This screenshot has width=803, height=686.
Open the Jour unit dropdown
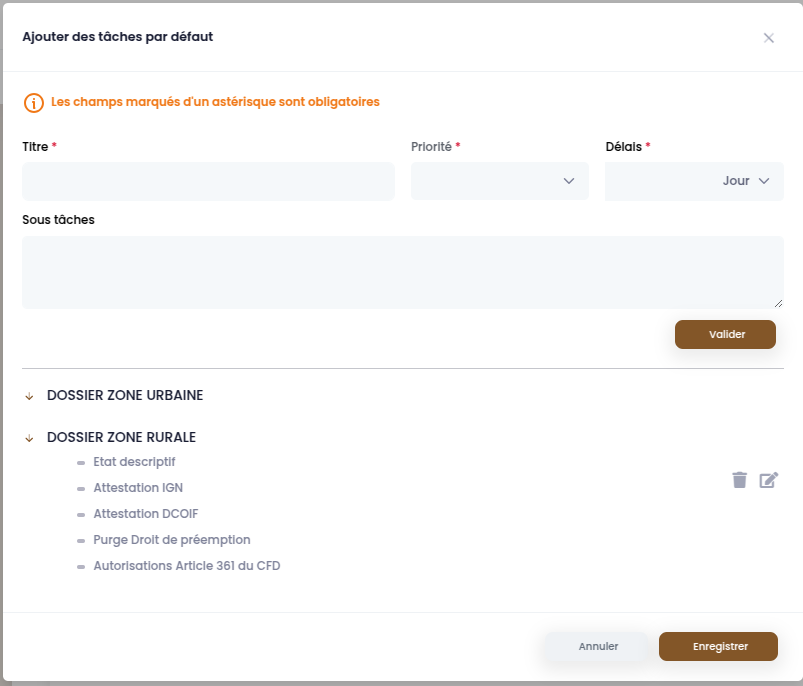pos(746,181)
